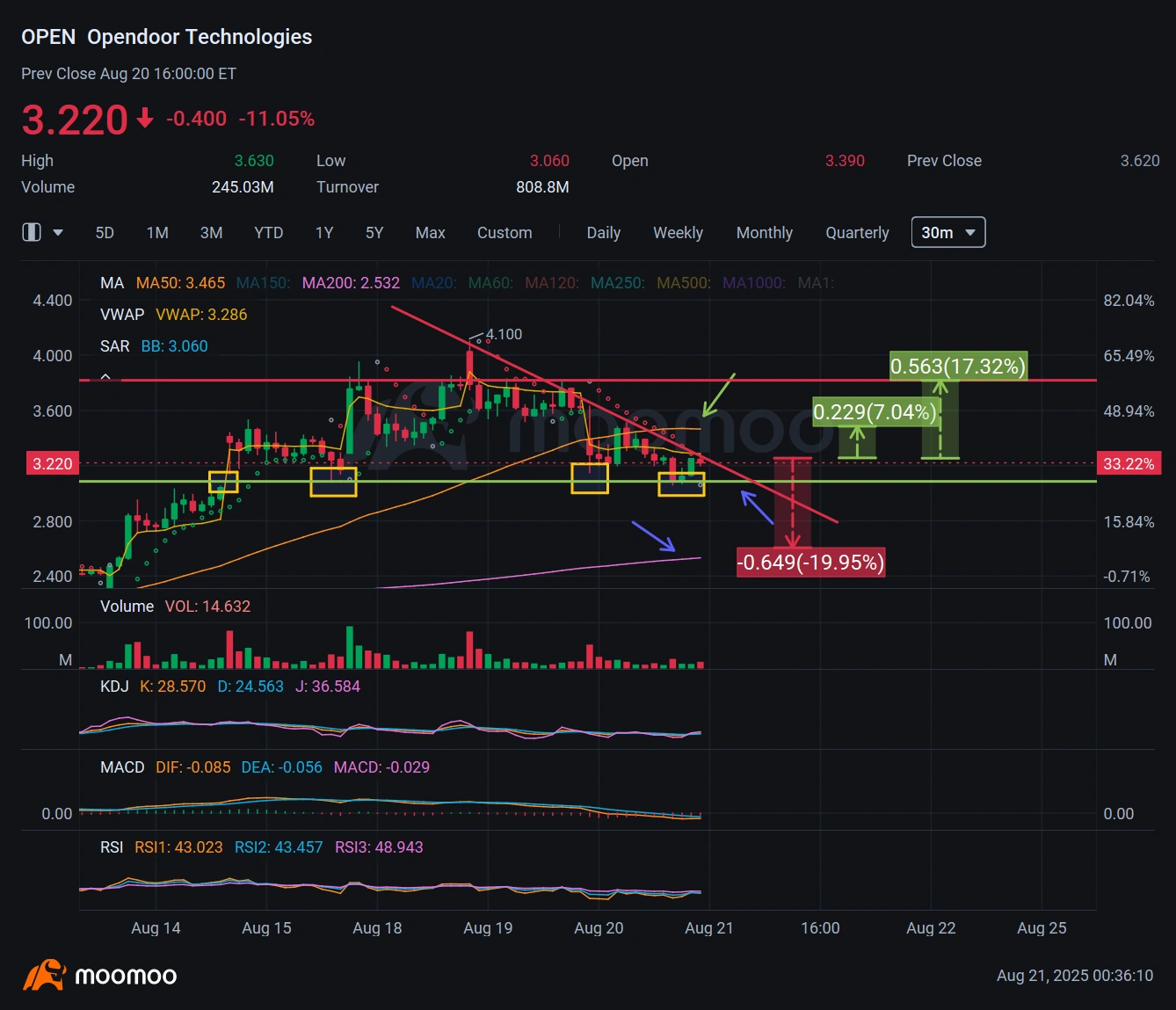Image resolution: width=1176 pixels, height=1010 pixels.
Task: Switch chart to Daily candles
Action: point(603,233)
